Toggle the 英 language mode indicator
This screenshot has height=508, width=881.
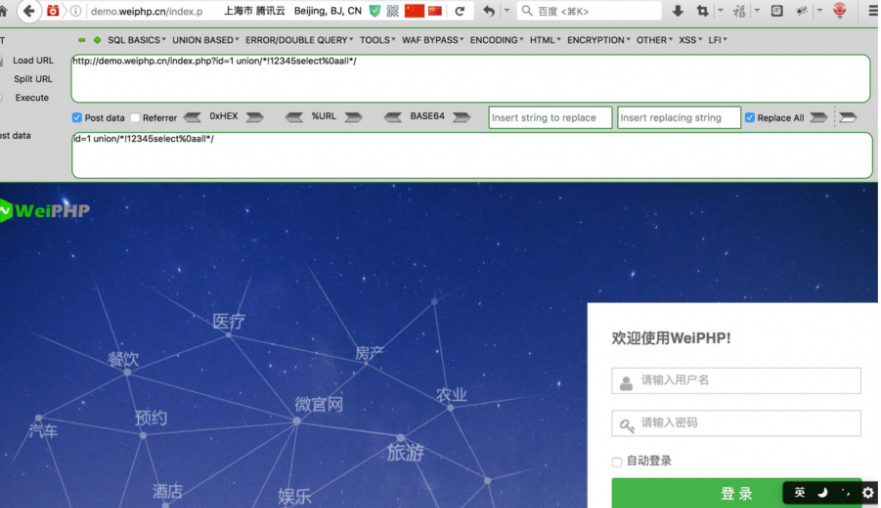click(800, 493)
